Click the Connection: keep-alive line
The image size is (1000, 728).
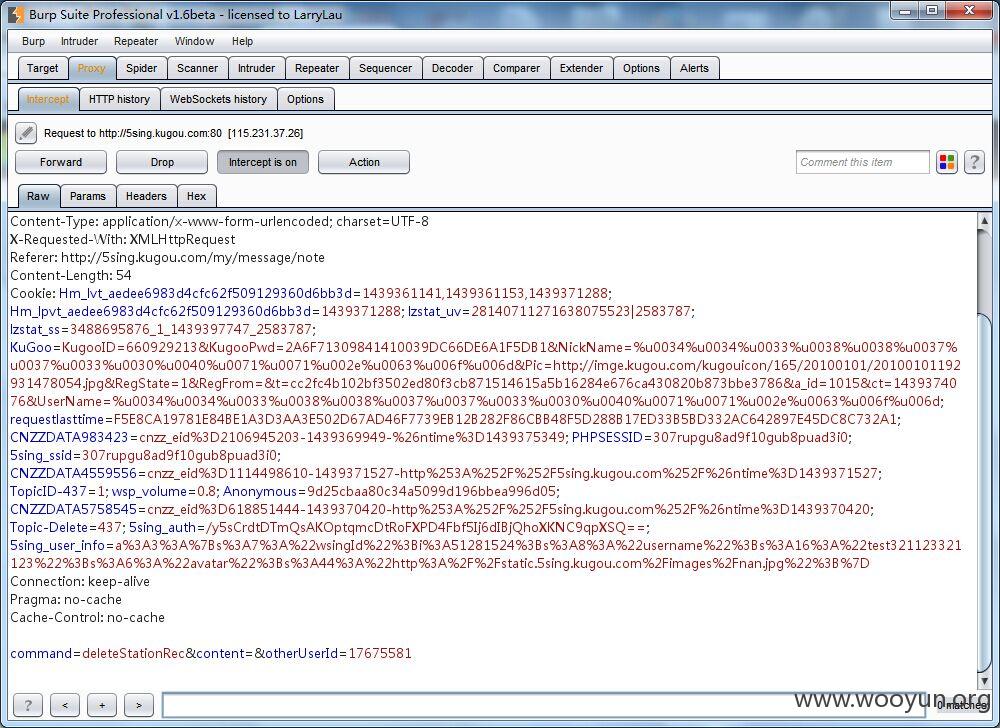point(80,581)
